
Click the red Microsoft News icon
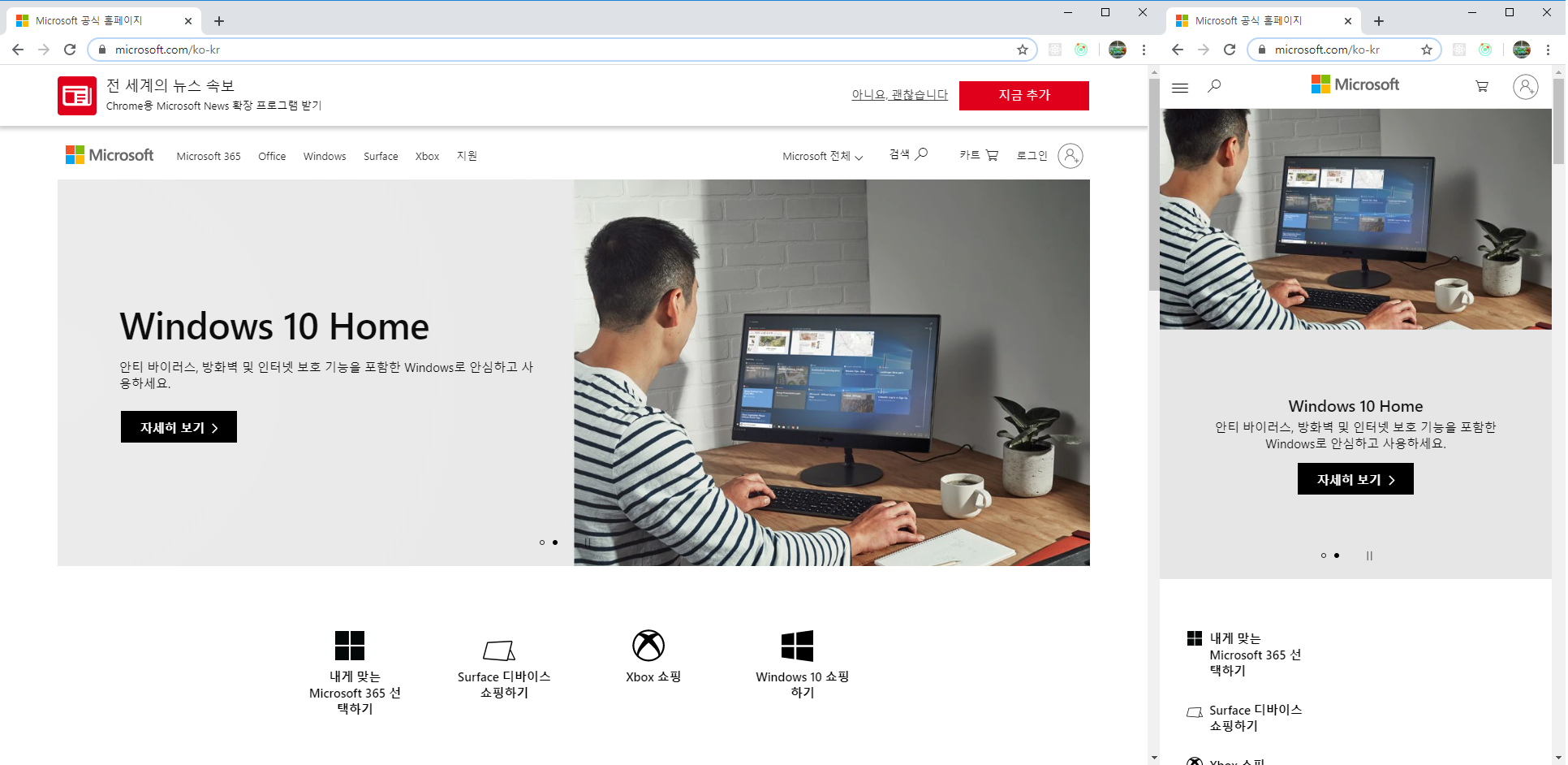(77, 96)
